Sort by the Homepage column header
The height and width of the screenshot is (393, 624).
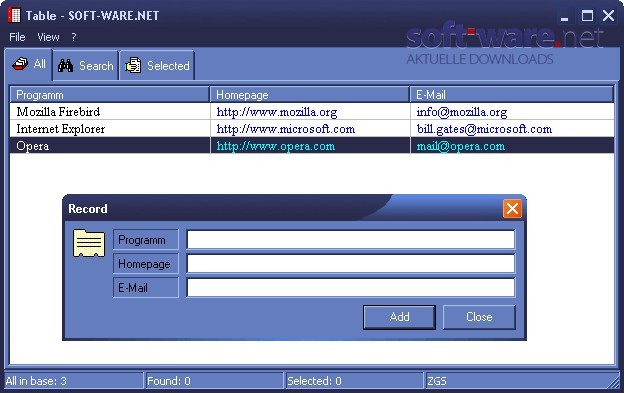pyautogui.click(x=310, y=95)
